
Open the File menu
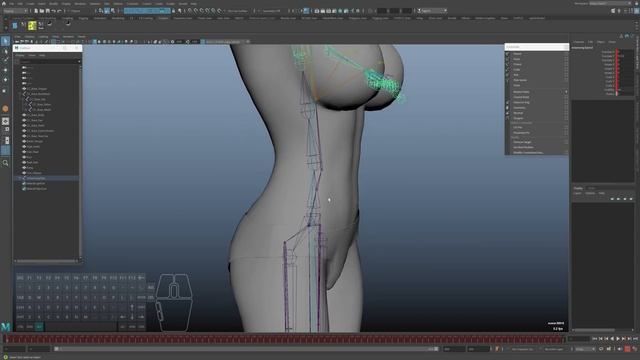tap(11, 4)
